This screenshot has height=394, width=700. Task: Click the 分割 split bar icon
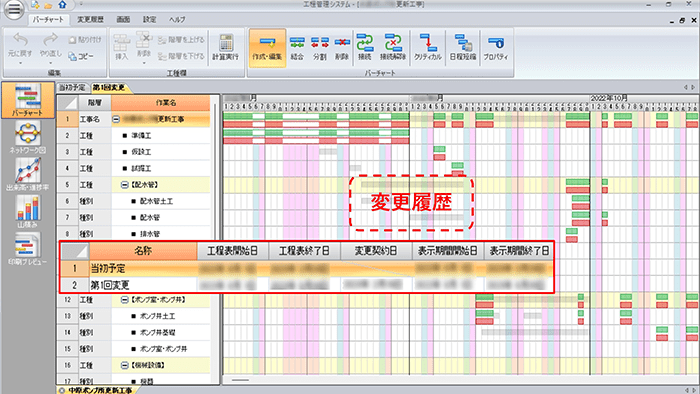click(320, 48)
